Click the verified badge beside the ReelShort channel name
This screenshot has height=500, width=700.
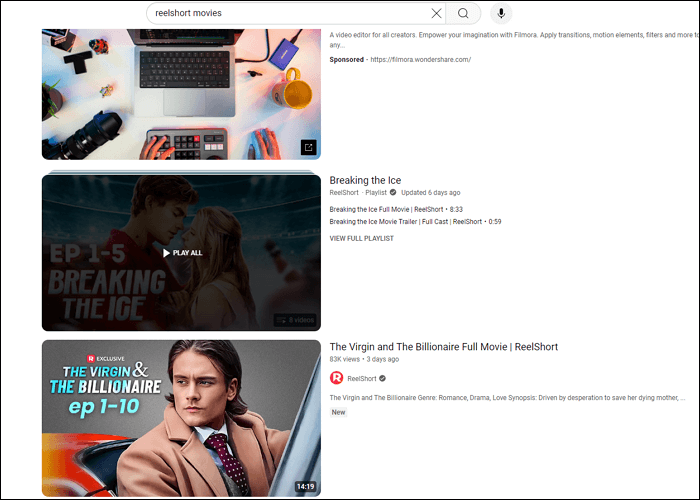383,379
